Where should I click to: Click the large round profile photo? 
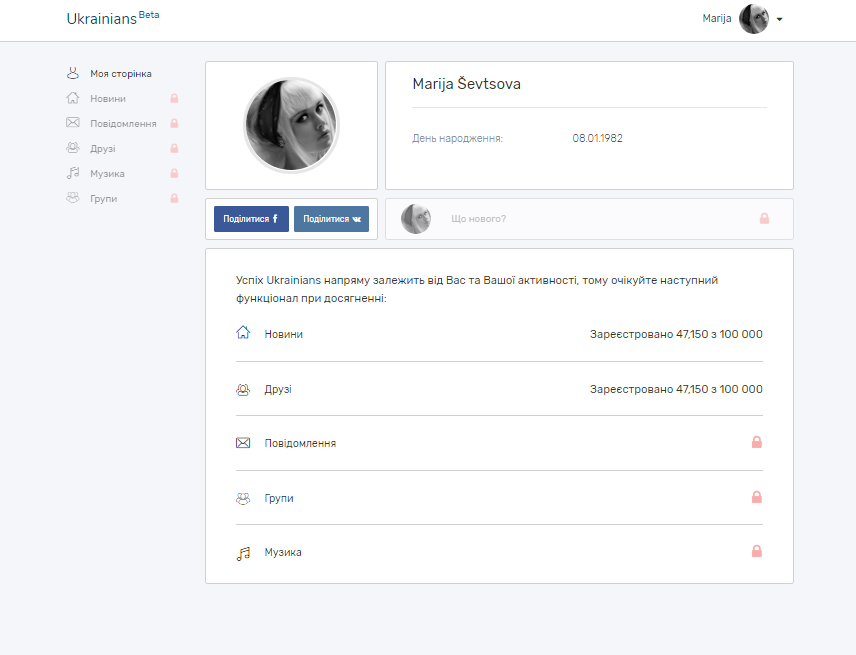(291, 125)
